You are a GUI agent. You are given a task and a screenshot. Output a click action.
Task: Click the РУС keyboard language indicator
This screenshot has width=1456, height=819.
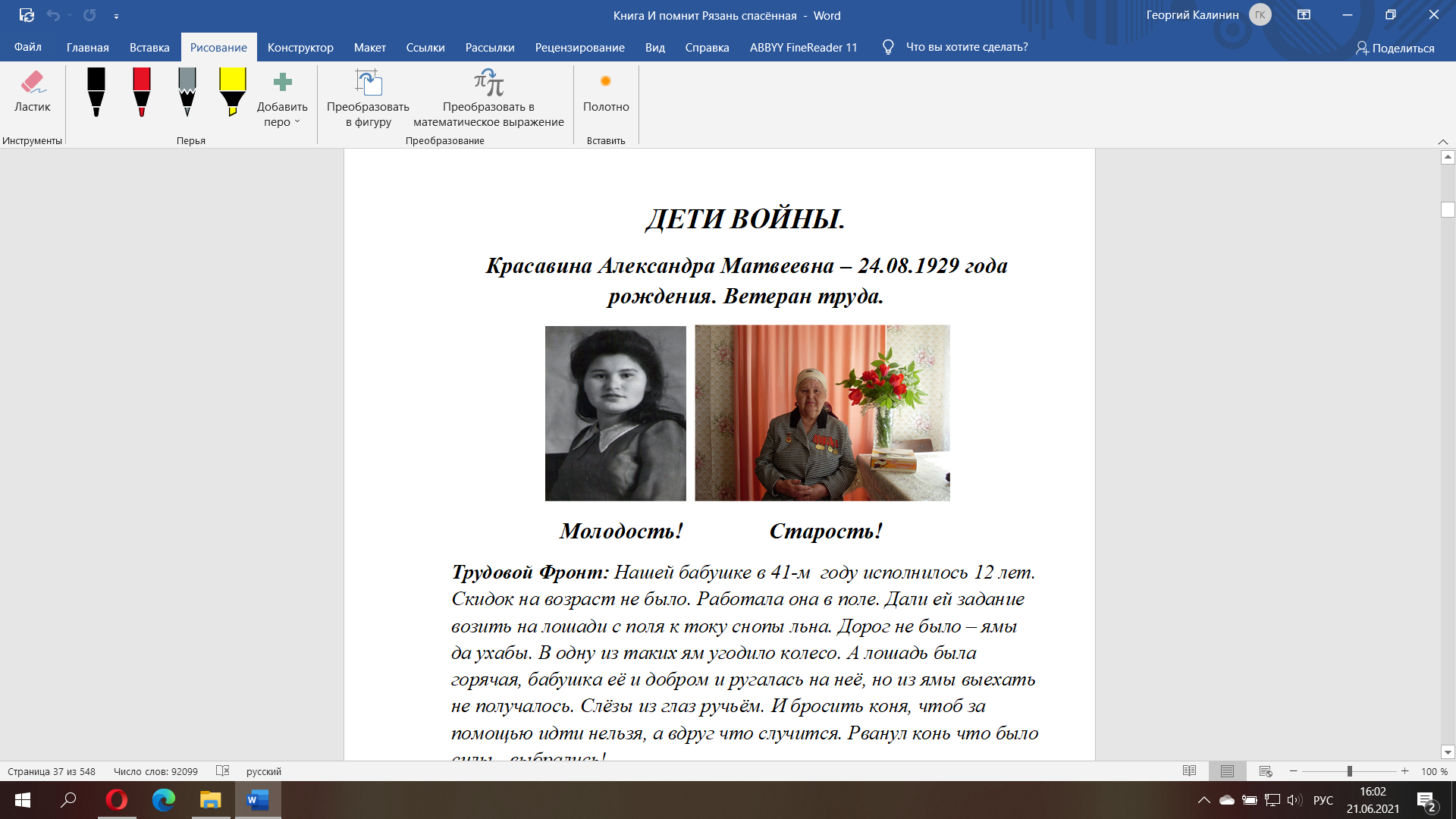pyautogui.click(x=1323, y=800)
